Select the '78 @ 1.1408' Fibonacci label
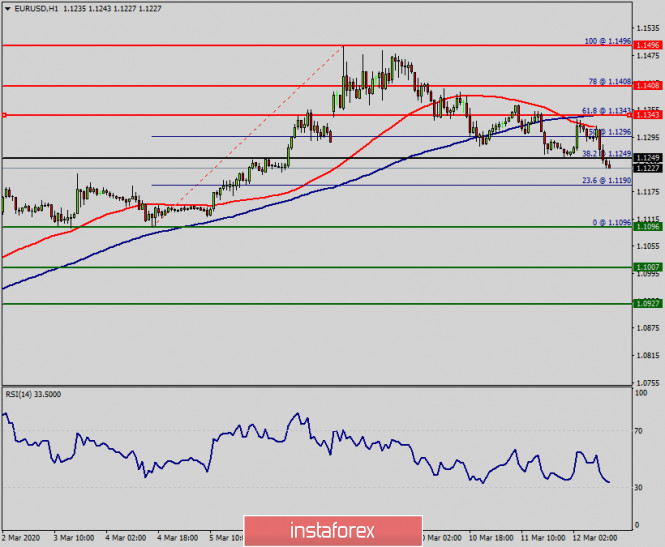 pos(610,81)
